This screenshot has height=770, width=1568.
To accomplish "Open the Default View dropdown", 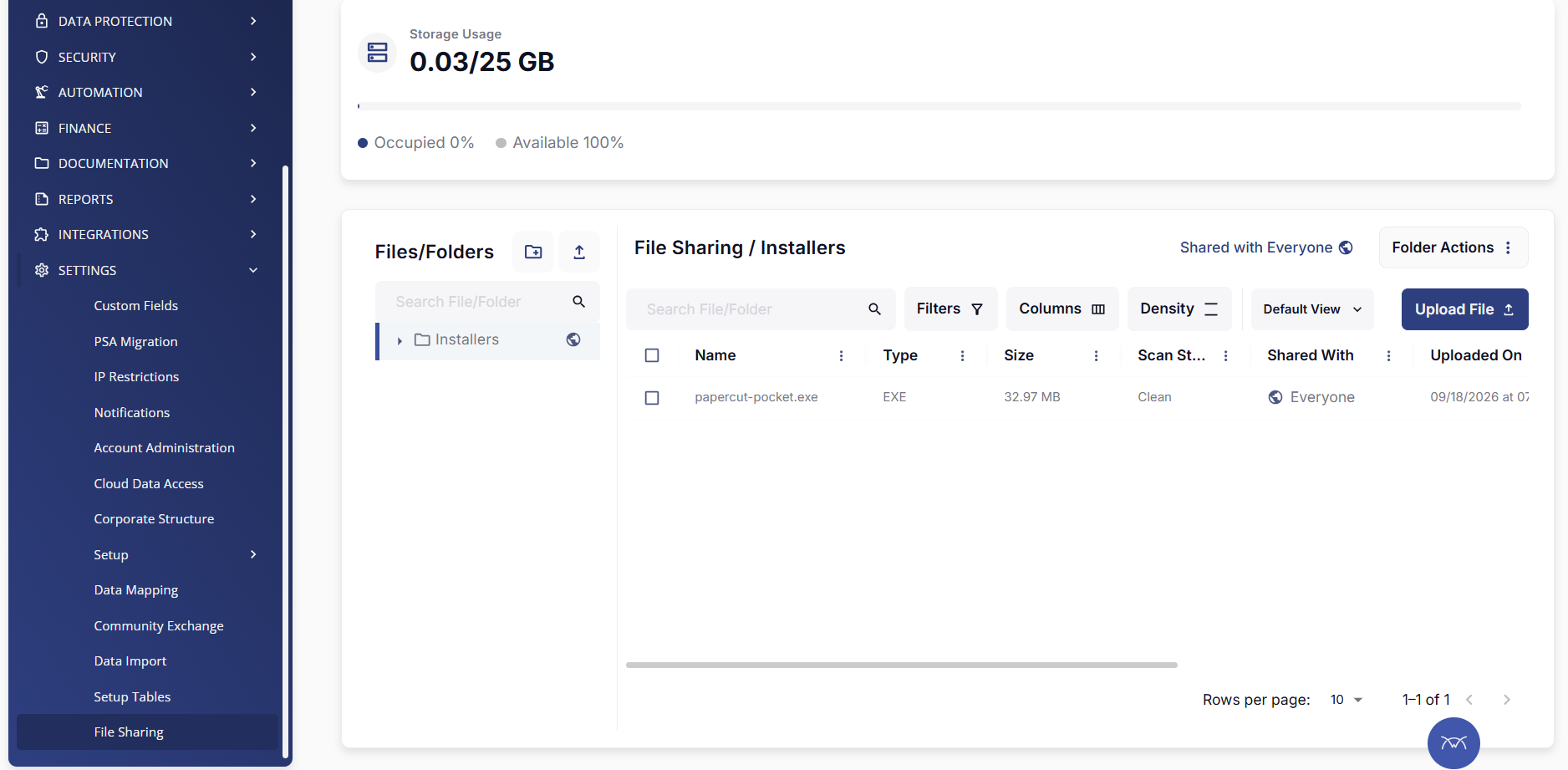I will 1312,309.
